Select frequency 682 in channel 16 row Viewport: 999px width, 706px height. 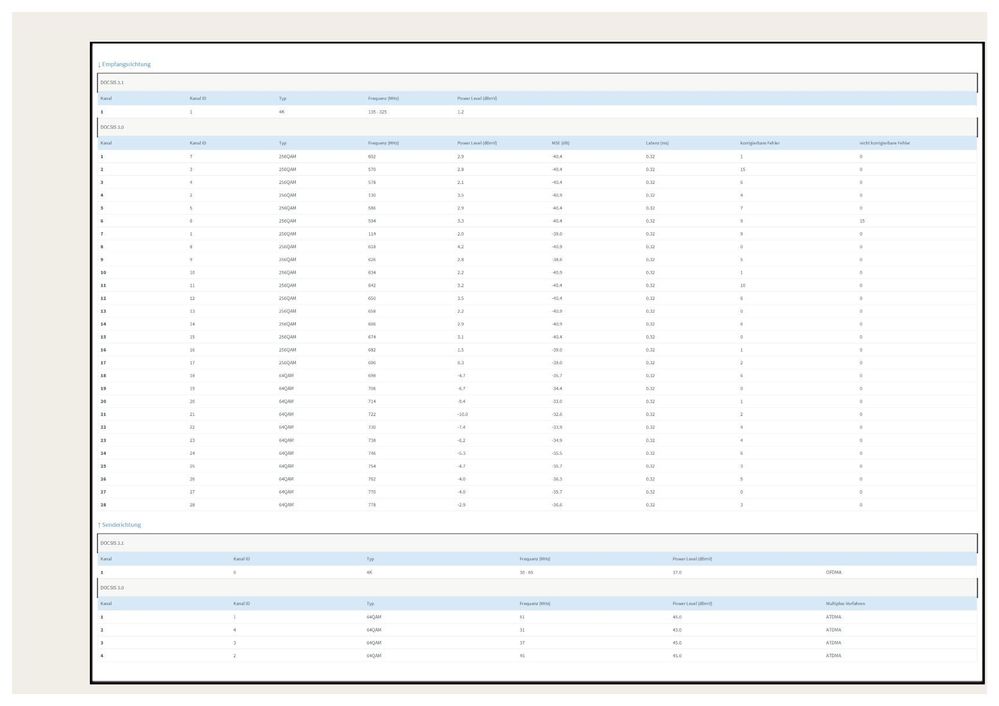[x=372, y=350]
